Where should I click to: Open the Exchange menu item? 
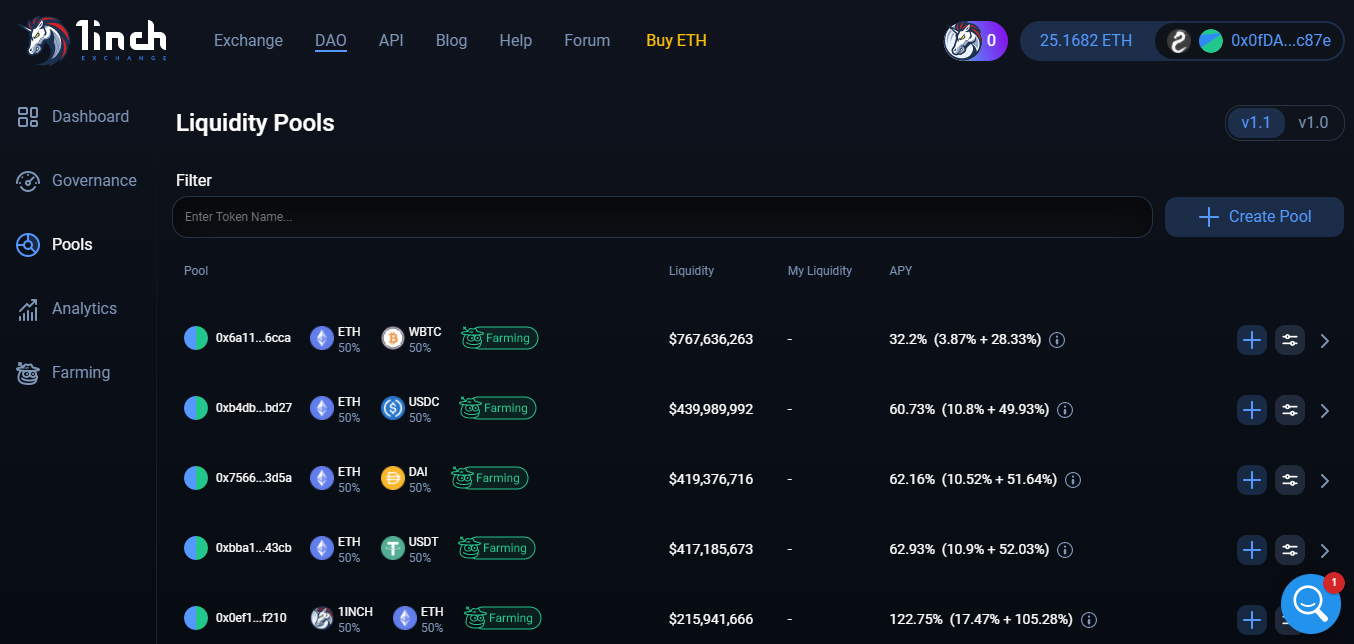tap(248, 41)
